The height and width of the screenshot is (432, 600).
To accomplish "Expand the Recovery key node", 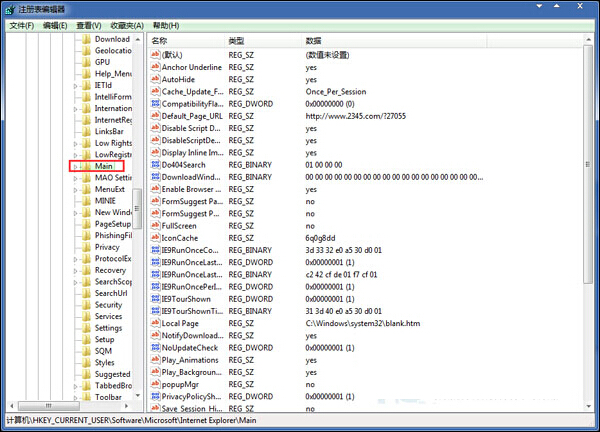I will coord(76,270).
